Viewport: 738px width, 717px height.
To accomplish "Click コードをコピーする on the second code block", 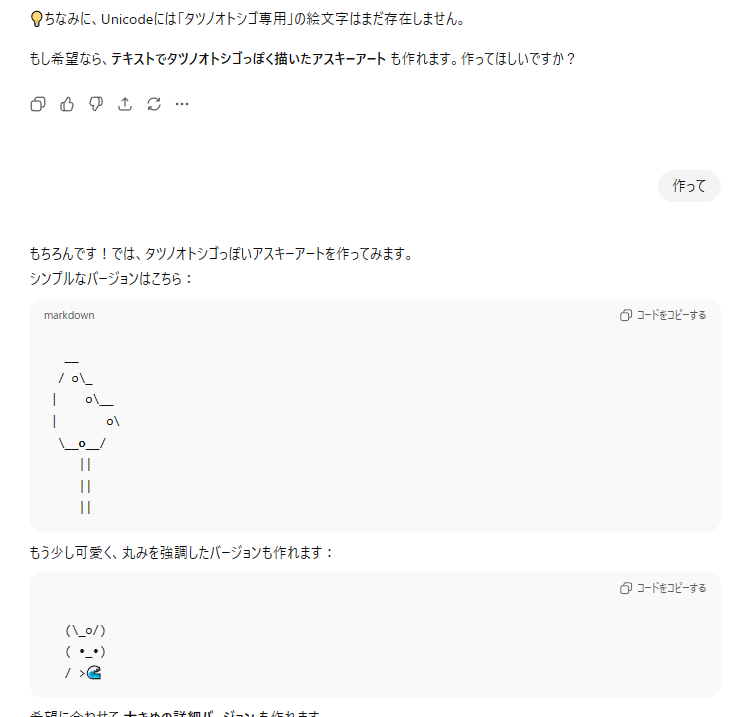I will pyautogui.click(x=663, y=588).
